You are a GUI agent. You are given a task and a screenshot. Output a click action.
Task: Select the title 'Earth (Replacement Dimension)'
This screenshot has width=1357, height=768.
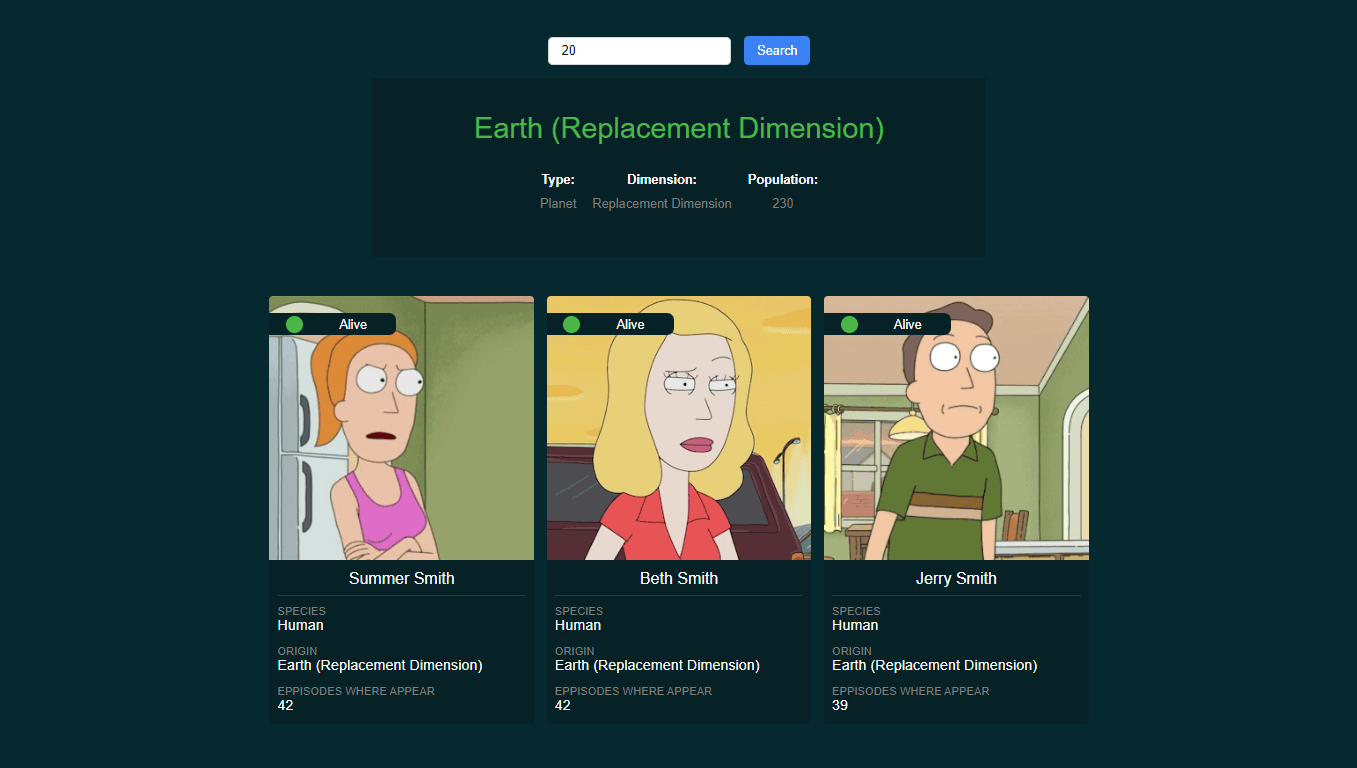678,128
